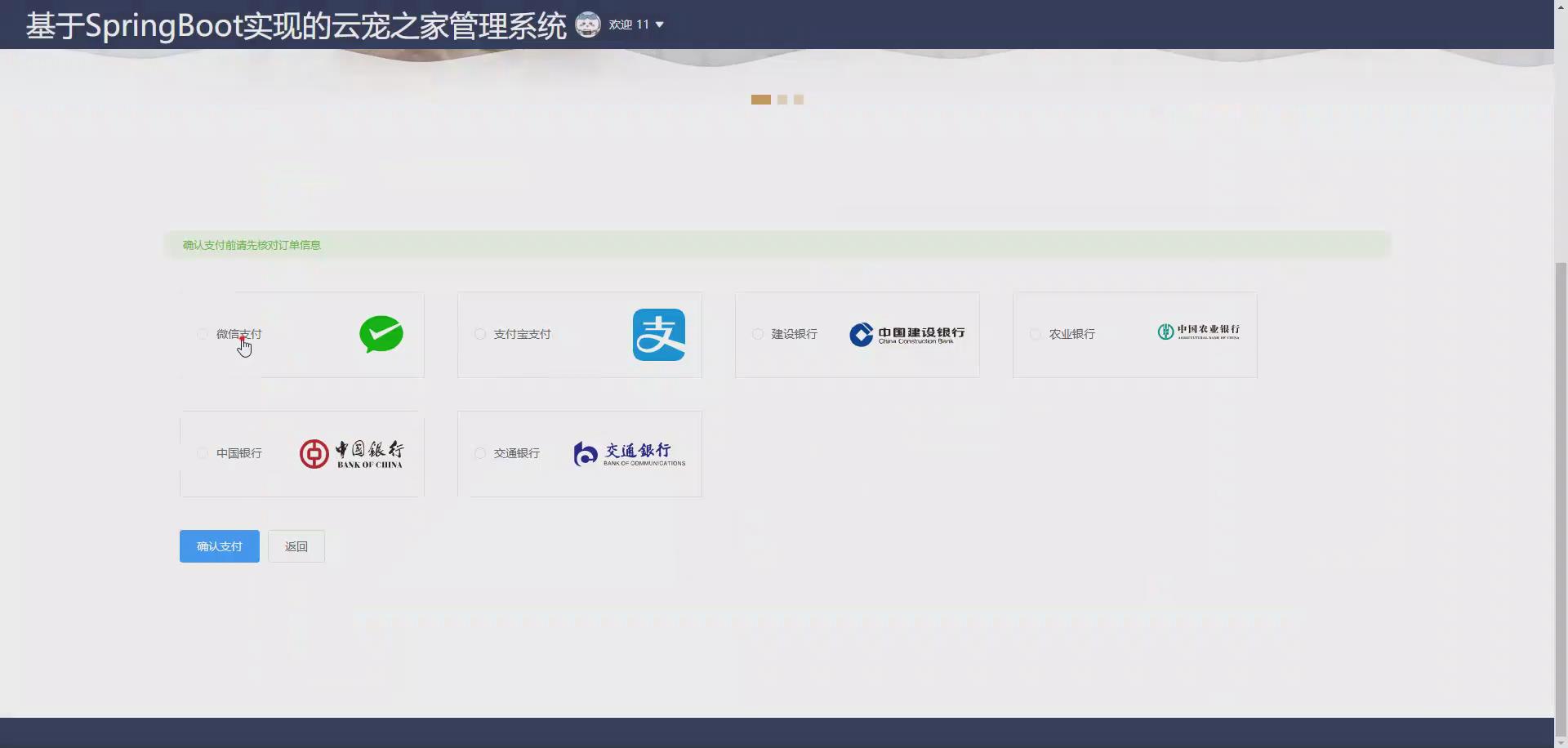Screen dimensions: 1568x748
Task: Click the 支付宝支付 label text
Action: [x=523, y=334]
